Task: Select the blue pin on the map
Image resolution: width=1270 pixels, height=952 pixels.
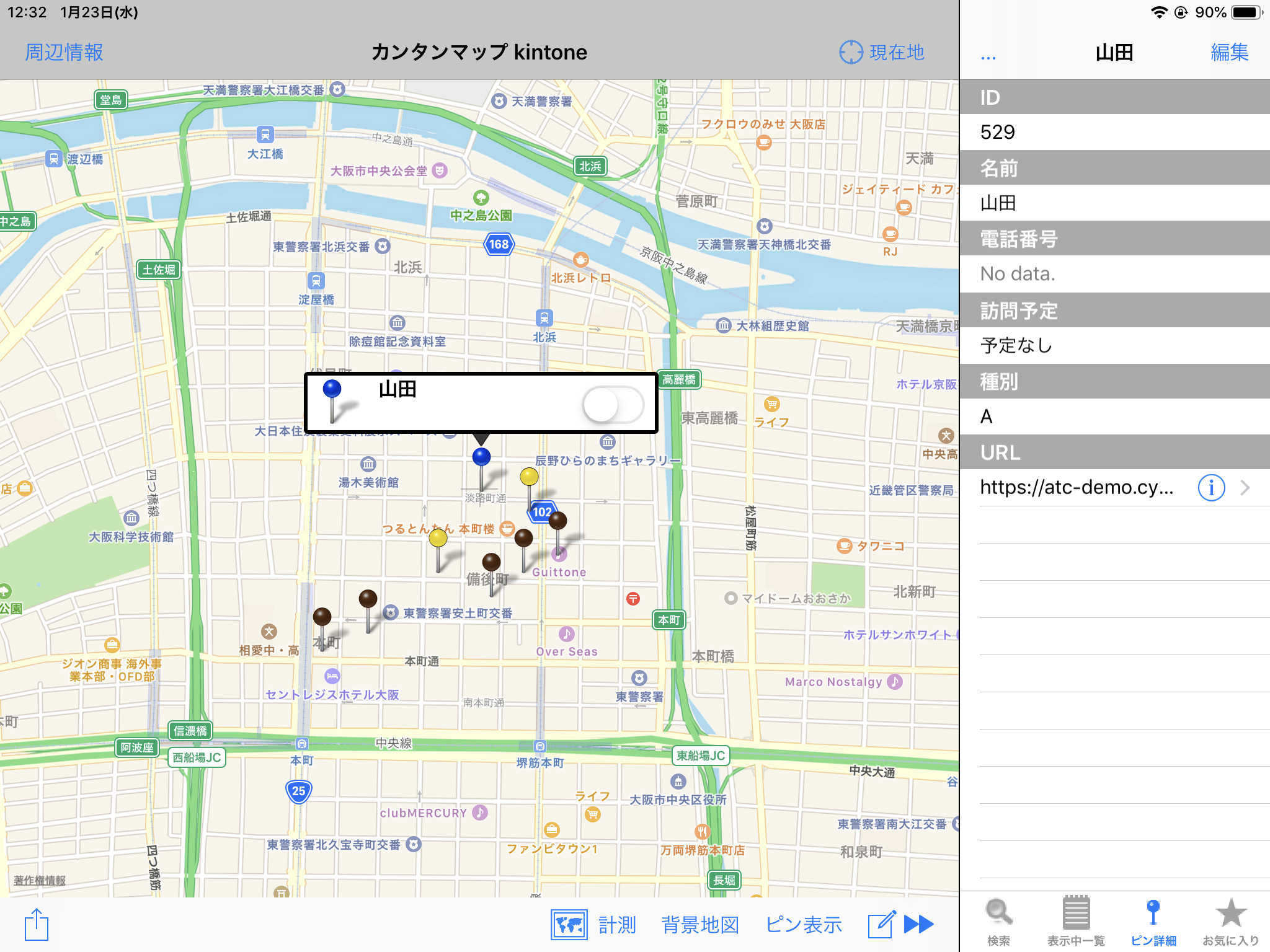Action: (x=481, y=457)
